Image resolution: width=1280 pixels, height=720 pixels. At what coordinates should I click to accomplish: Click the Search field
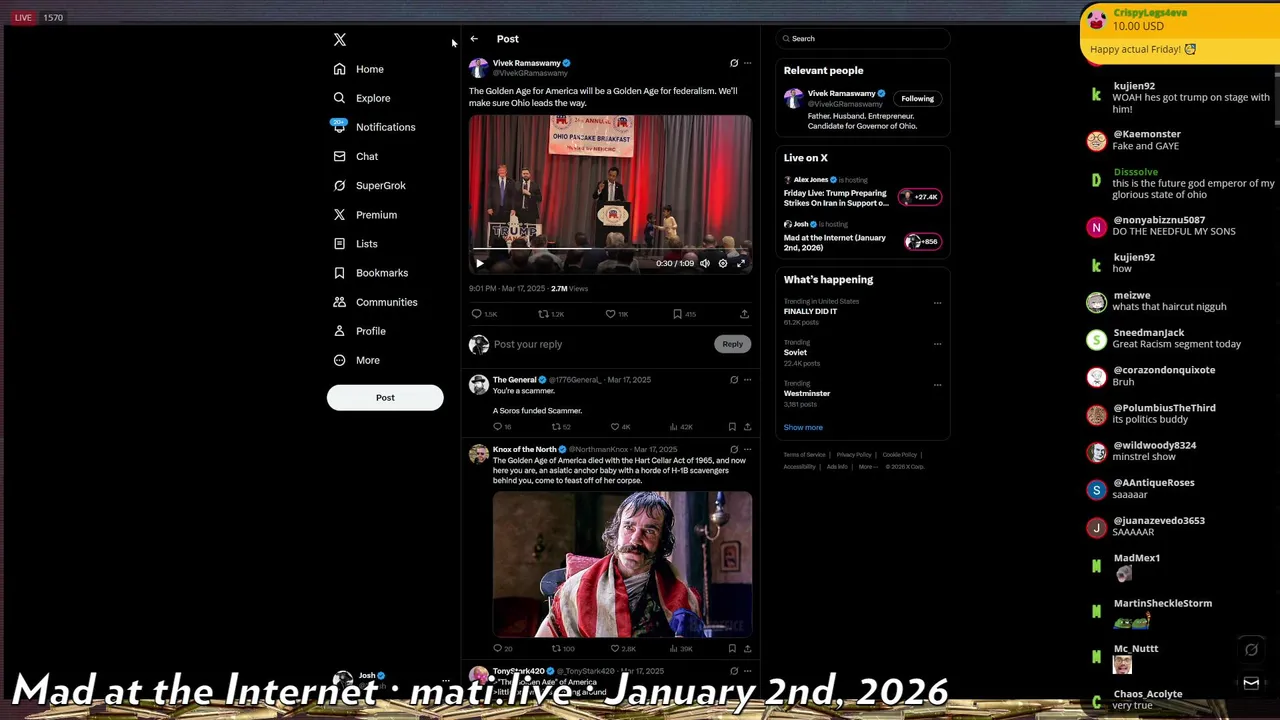point(863,39)
